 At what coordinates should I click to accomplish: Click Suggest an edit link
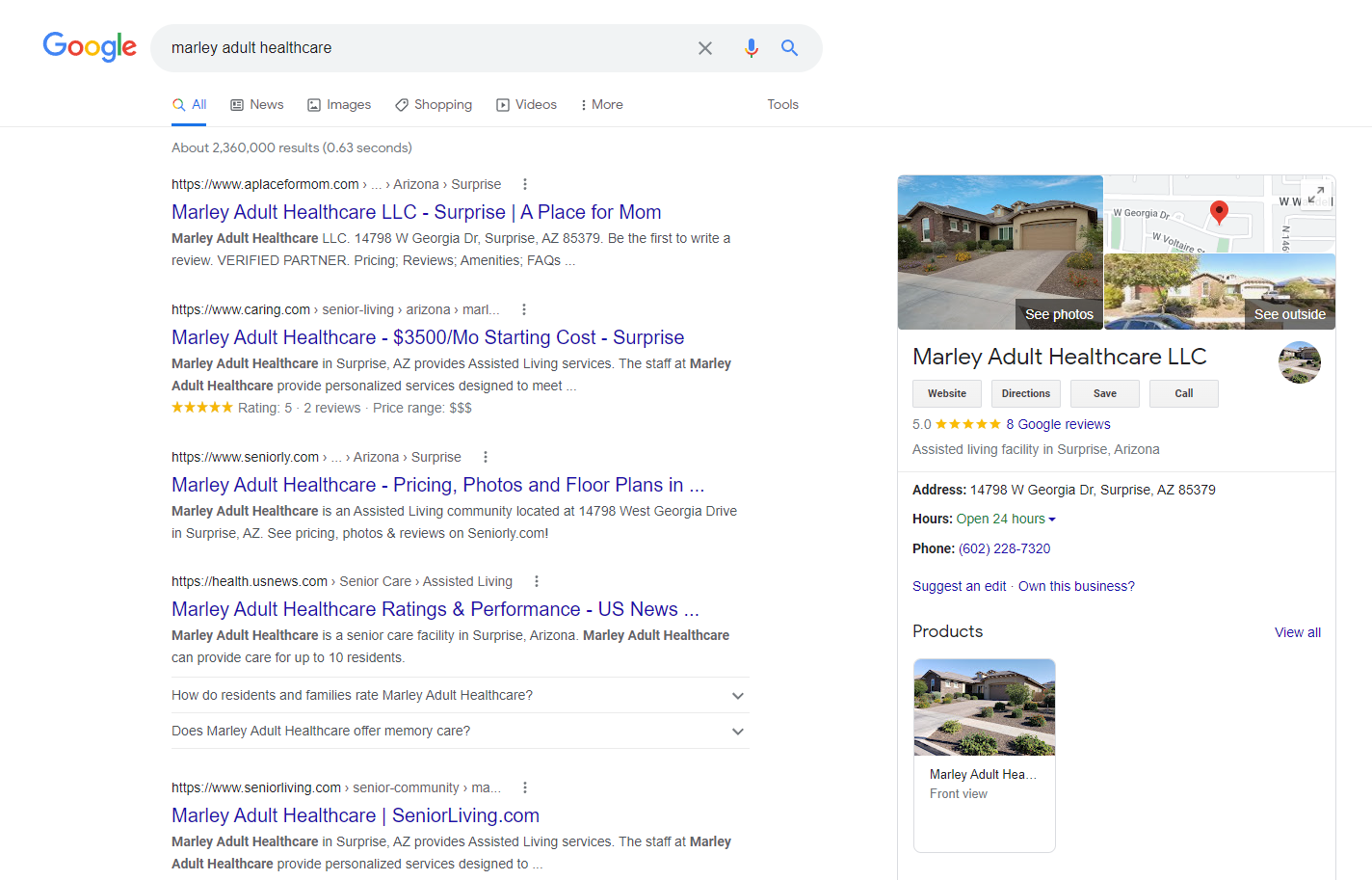click(959, 586)
